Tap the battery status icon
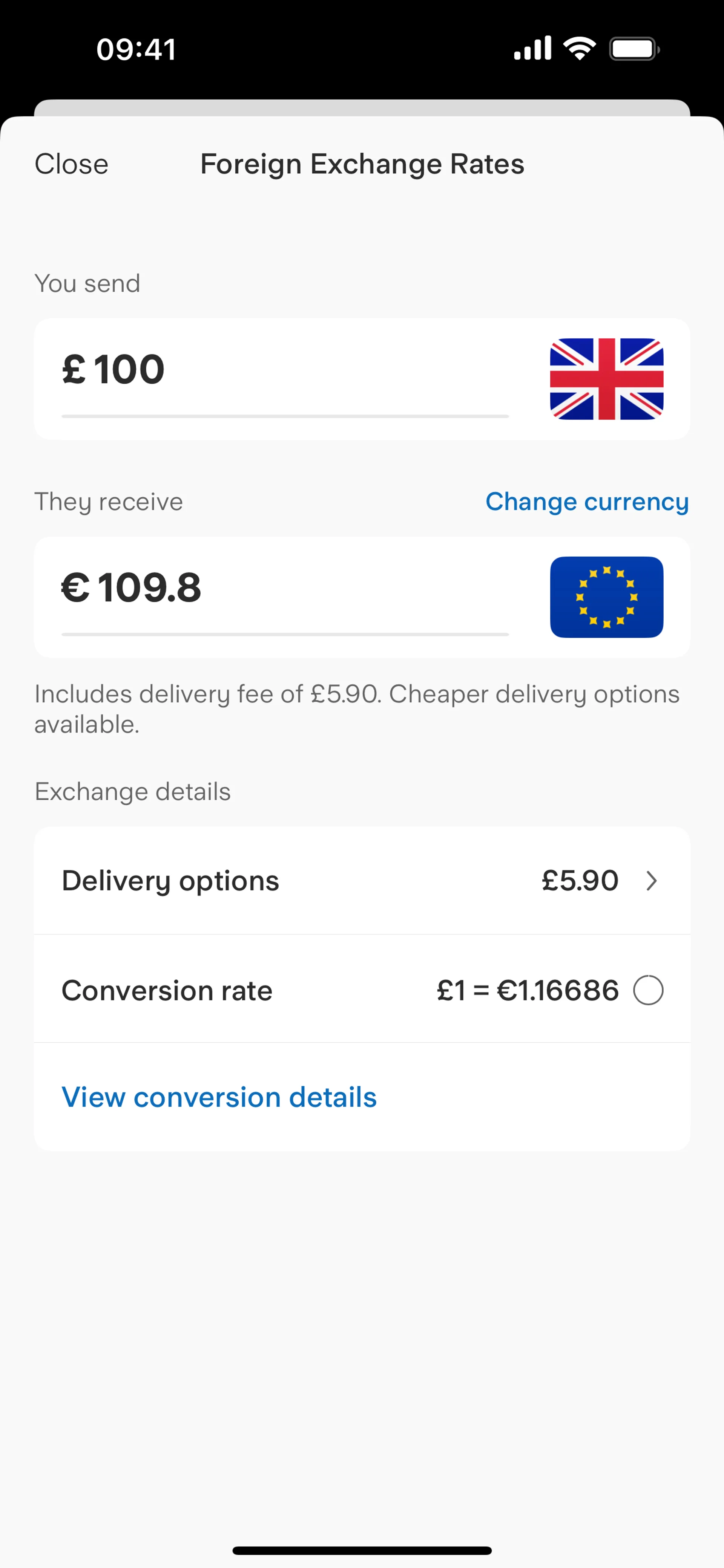724x1568 pixels. pyautogui.click(x=634, y=49)
